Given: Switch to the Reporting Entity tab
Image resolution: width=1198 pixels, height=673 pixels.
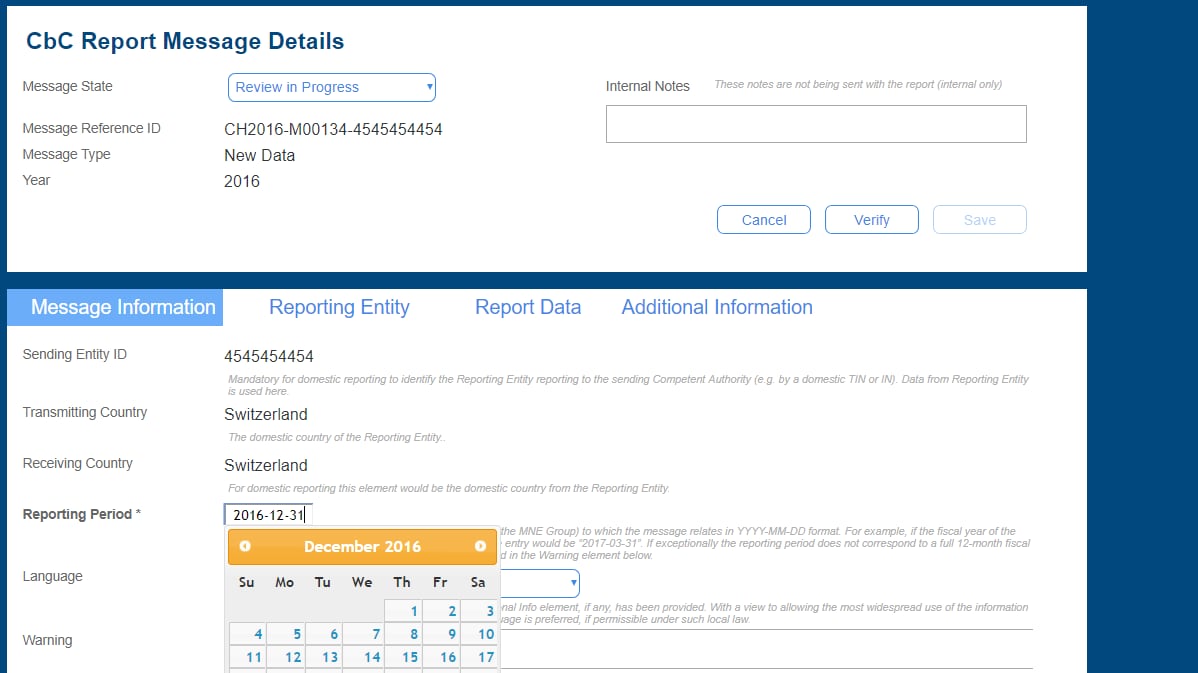Looking at the screenshot, I should pos(340,307).
